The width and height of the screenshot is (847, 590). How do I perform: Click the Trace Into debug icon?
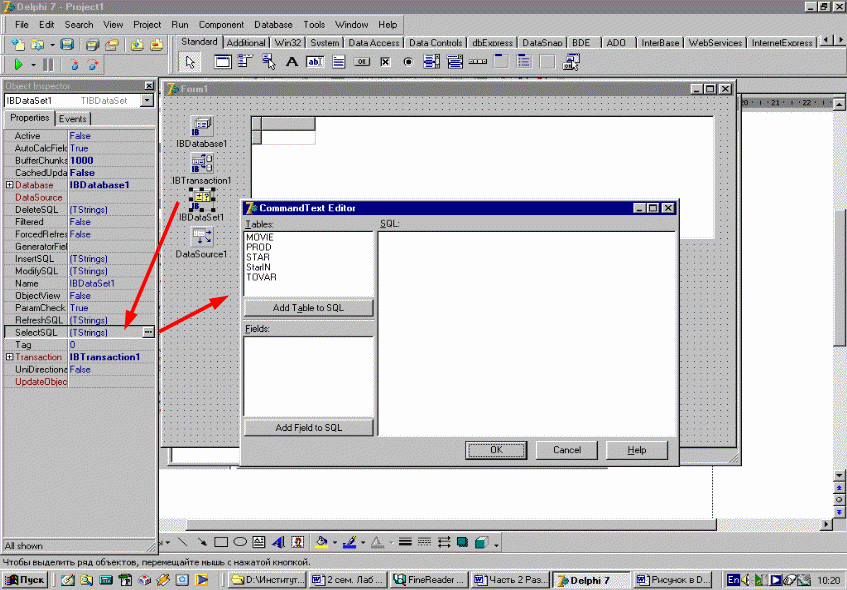pos(75,64)
